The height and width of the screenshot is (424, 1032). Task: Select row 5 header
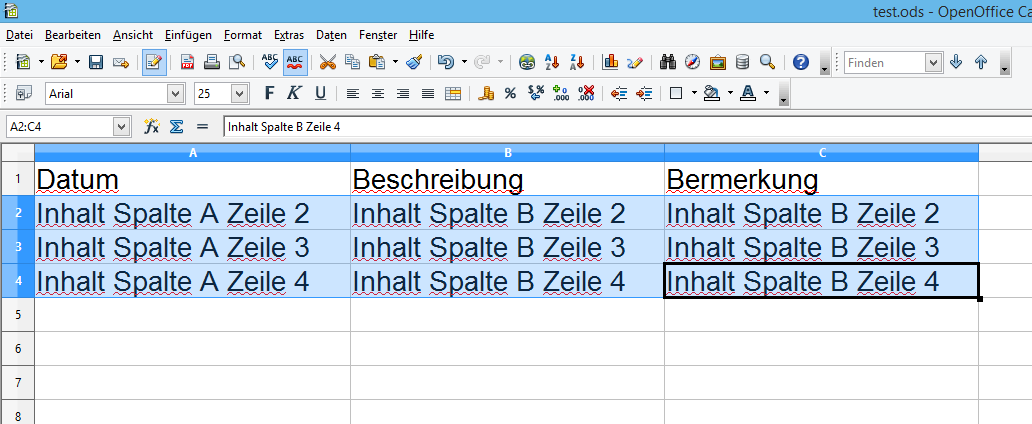[x=17, y=314]
